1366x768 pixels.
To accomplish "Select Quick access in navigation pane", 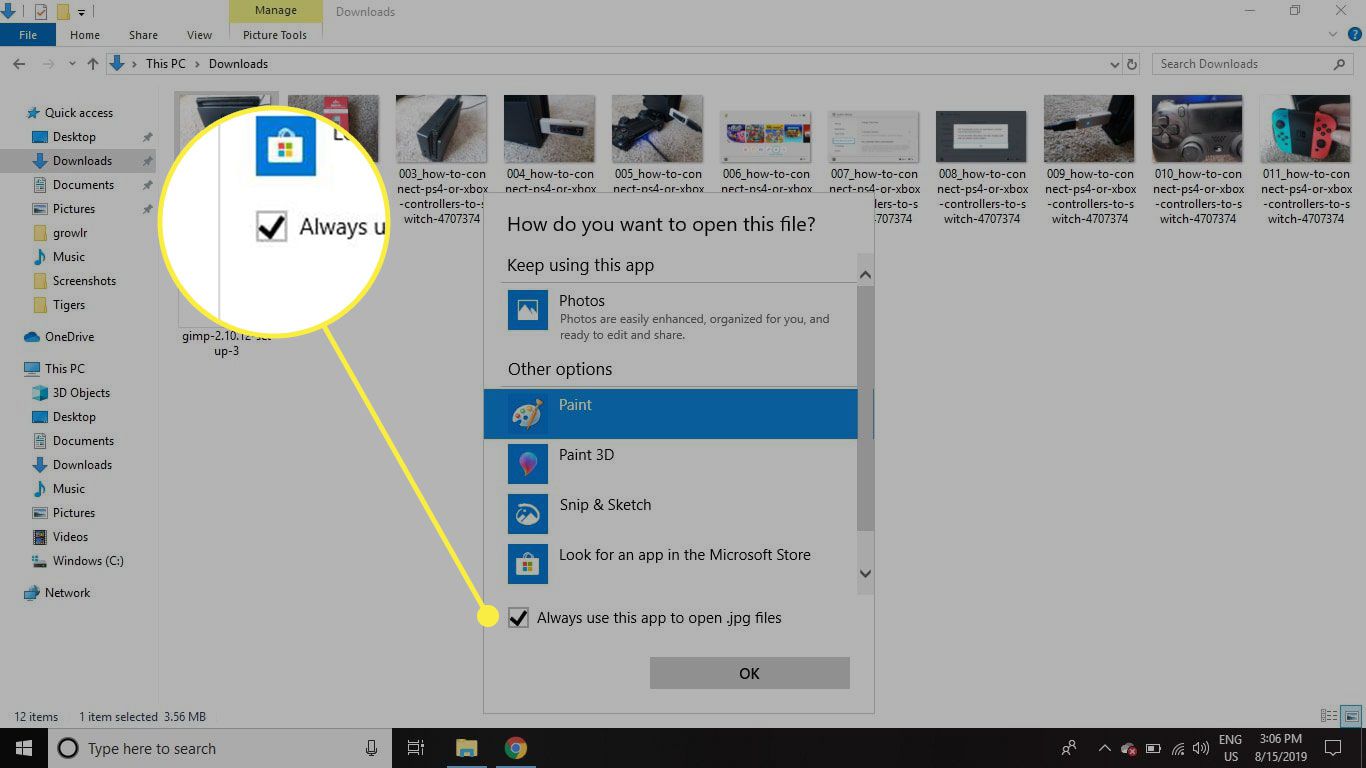I will click(78, 113).
